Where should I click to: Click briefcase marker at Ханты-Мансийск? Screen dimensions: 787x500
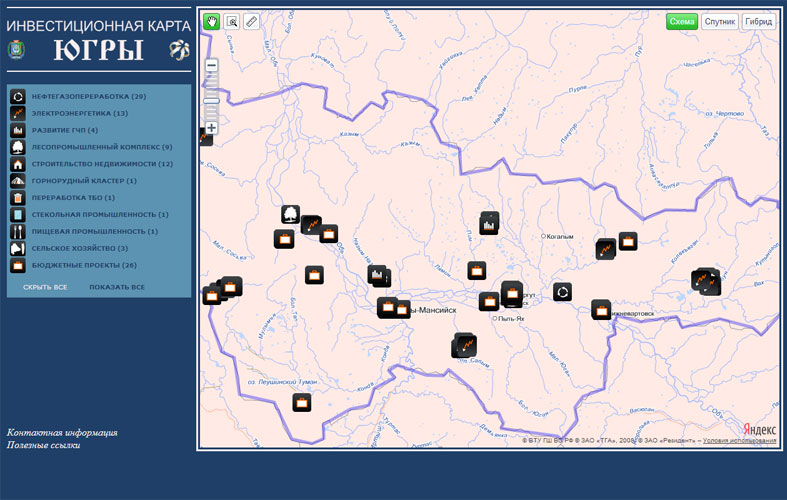pyautogui.click(x=388, y=307)
